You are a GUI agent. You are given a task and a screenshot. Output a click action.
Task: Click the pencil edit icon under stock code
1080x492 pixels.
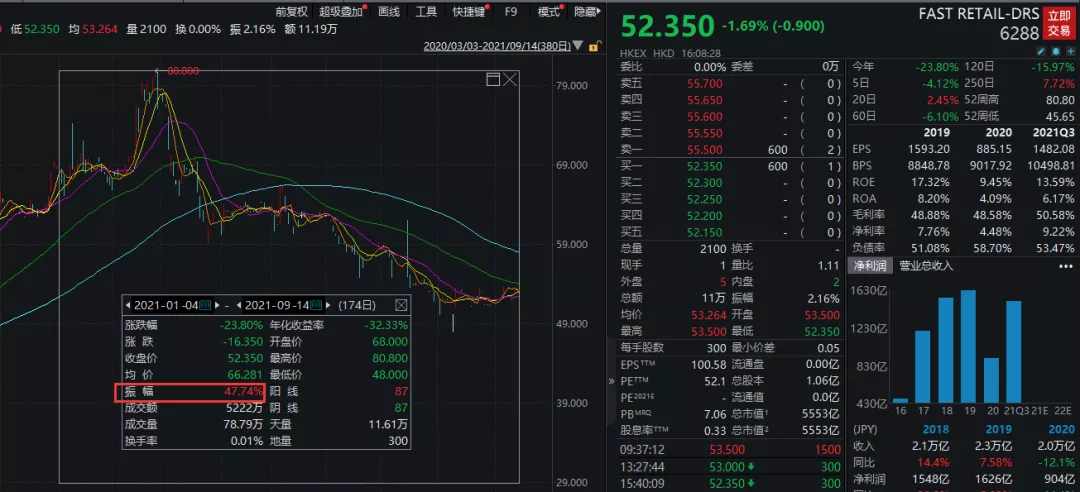pyautogui.click(x=1041, y=50)
